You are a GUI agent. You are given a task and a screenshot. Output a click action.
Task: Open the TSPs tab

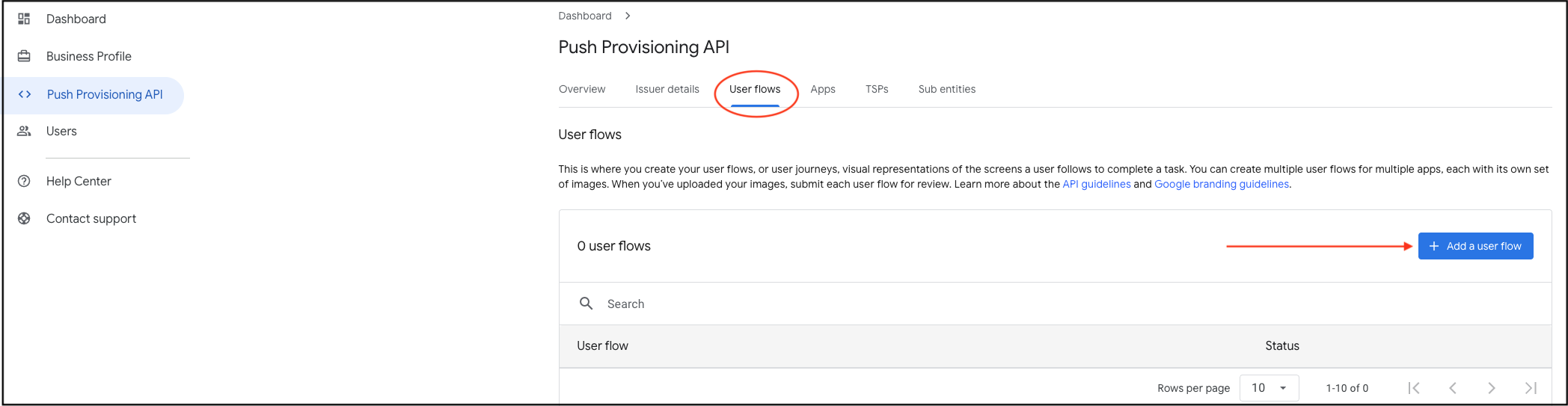click(x=877, y=89)
